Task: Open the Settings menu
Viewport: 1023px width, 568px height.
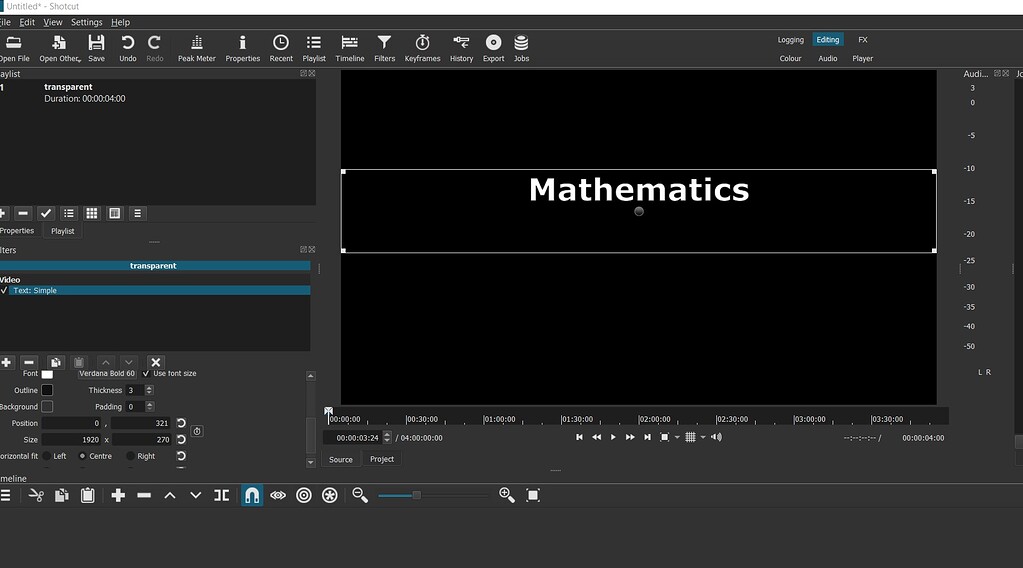Action: point(86,22)
